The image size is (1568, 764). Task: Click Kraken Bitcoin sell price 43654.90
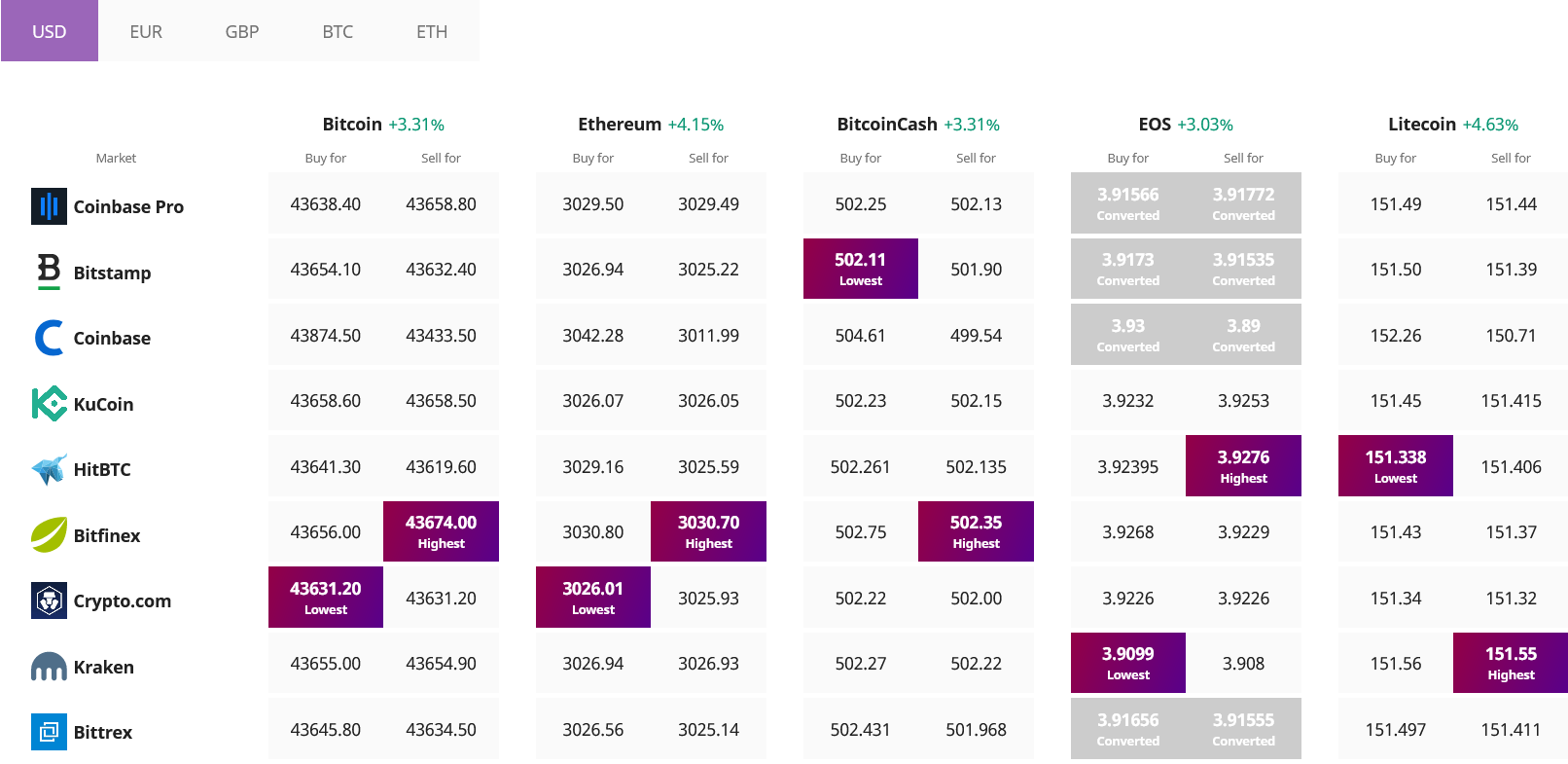pos(441,664)
